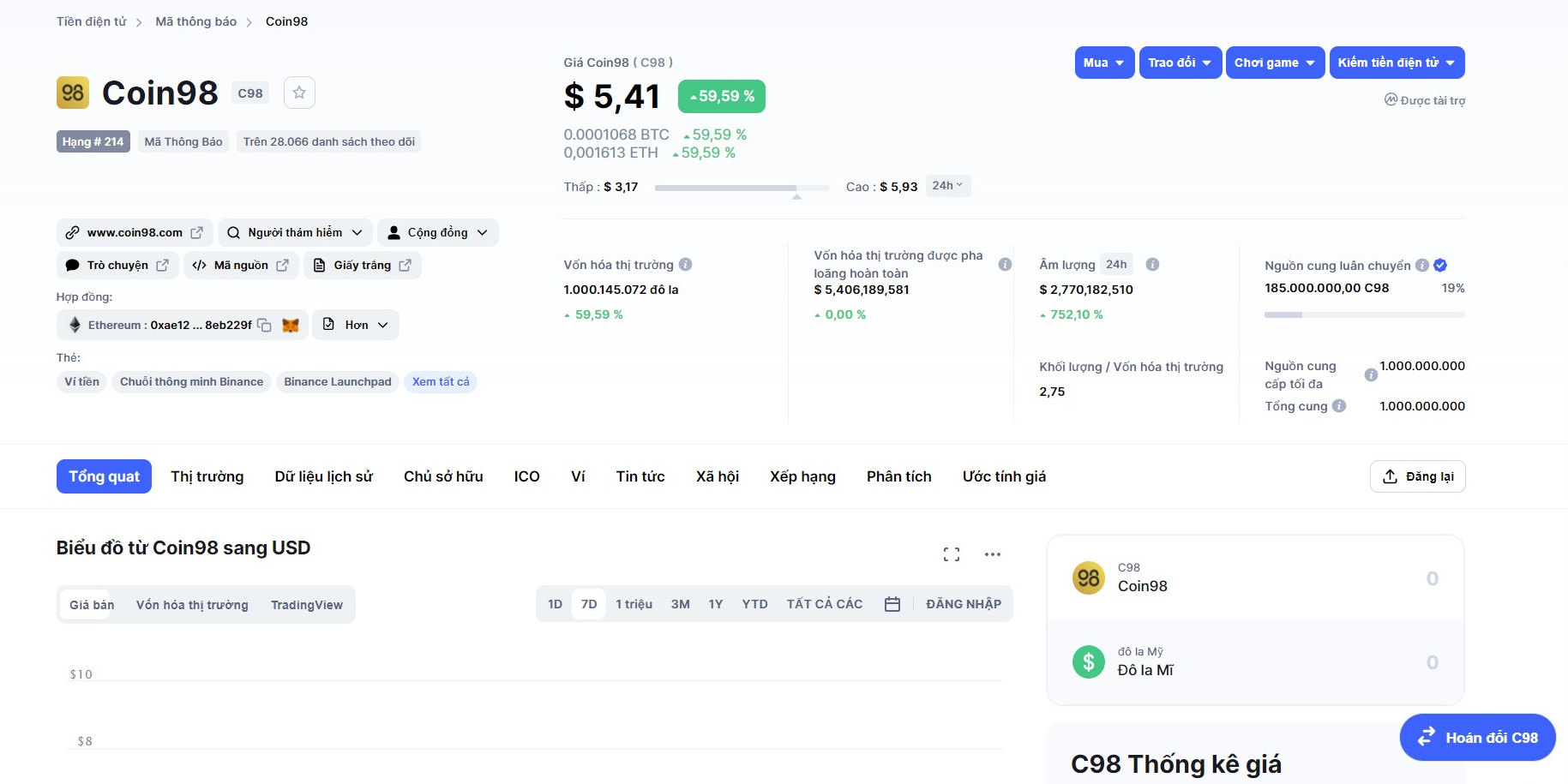Open the www.coin98.com website link
1568x784 pixels.
point(135,233)
